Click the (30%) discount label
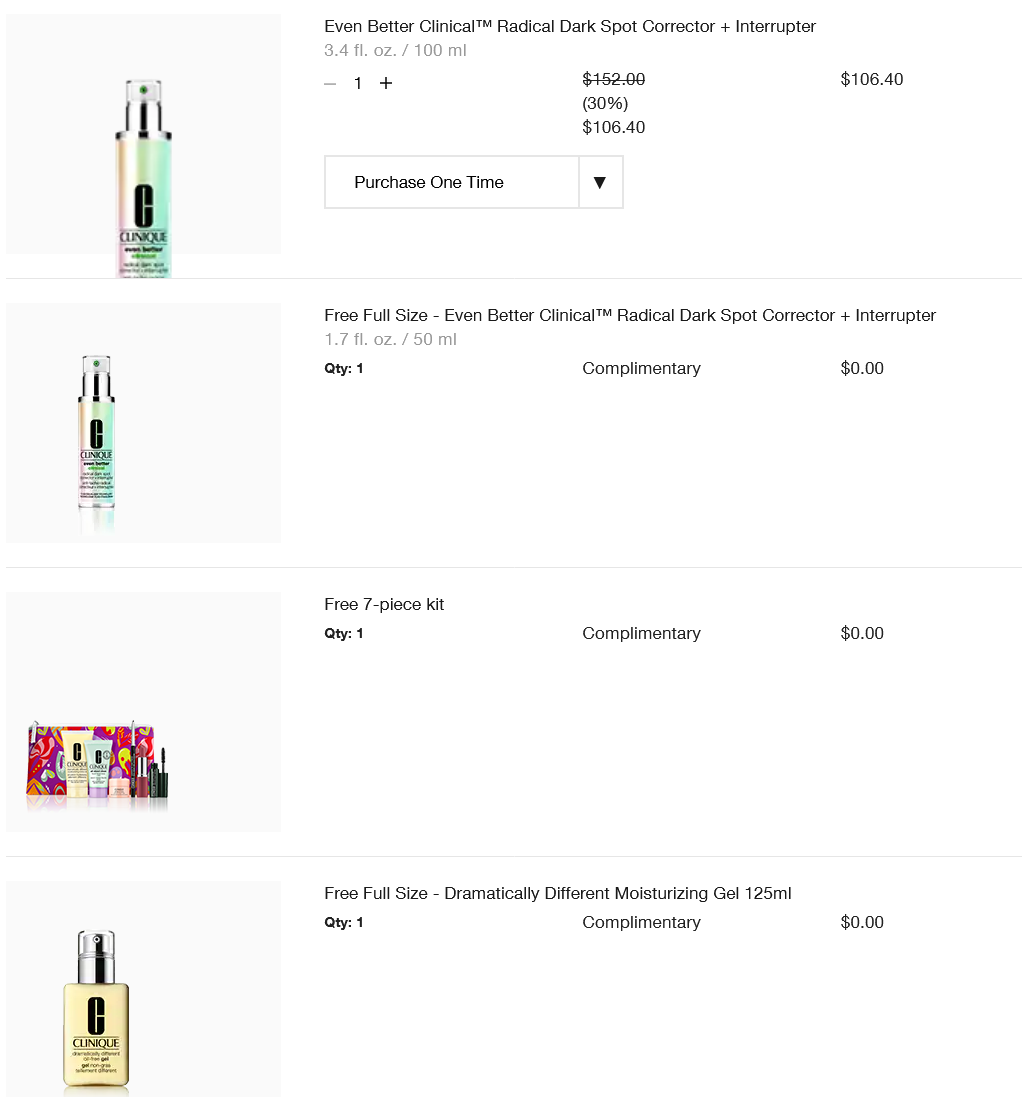 pos(605,104)
